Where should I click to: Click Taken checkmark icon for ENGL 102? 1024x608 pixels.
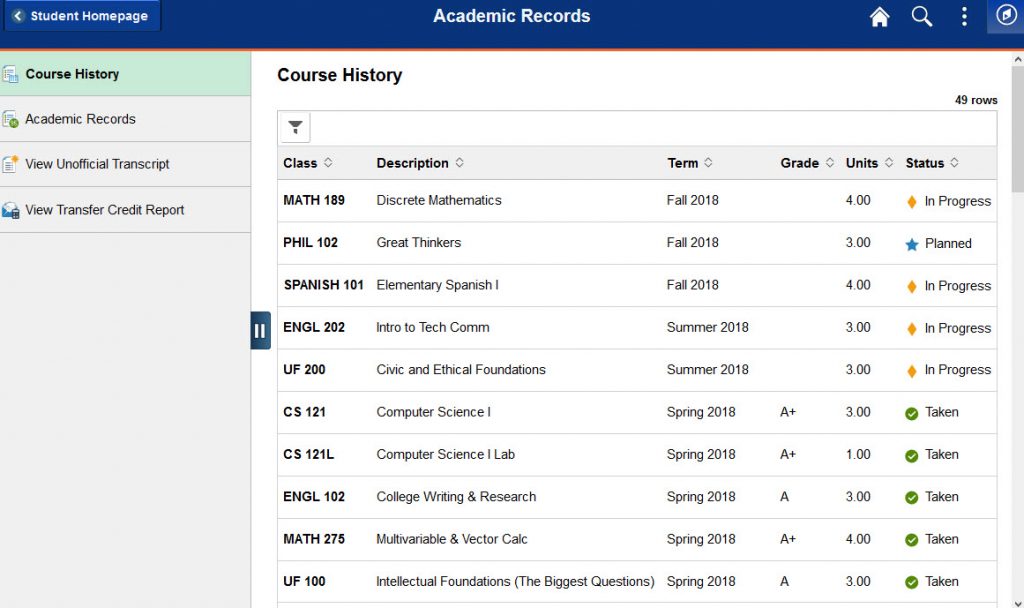(912, 498)
